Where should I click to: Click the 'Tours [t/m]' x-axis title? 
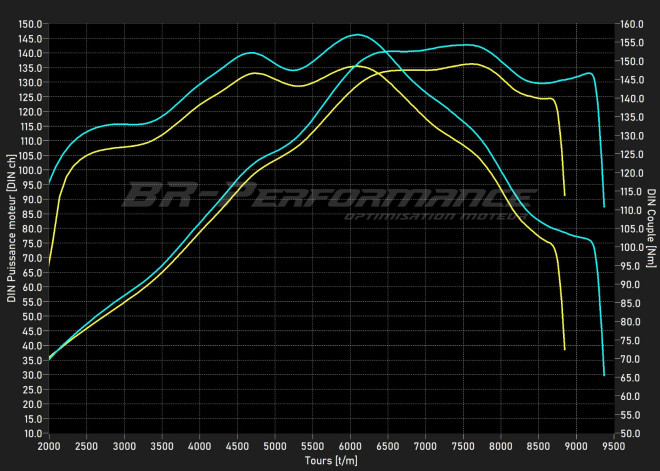331,461
